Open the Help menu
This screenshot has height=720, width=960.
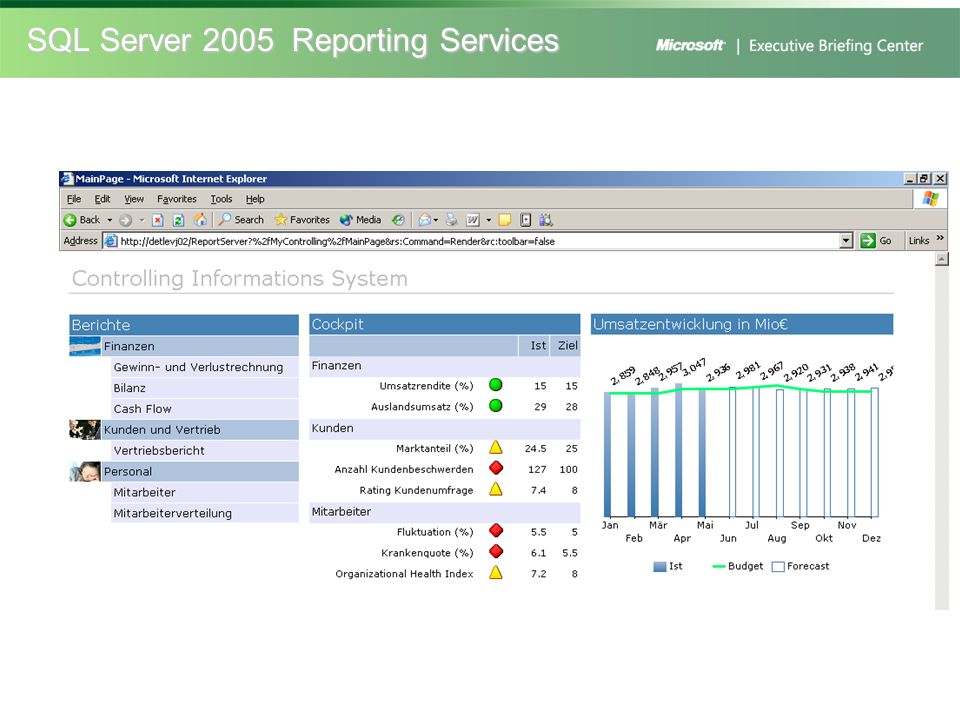pyautogui.click(x=255, y=199)
